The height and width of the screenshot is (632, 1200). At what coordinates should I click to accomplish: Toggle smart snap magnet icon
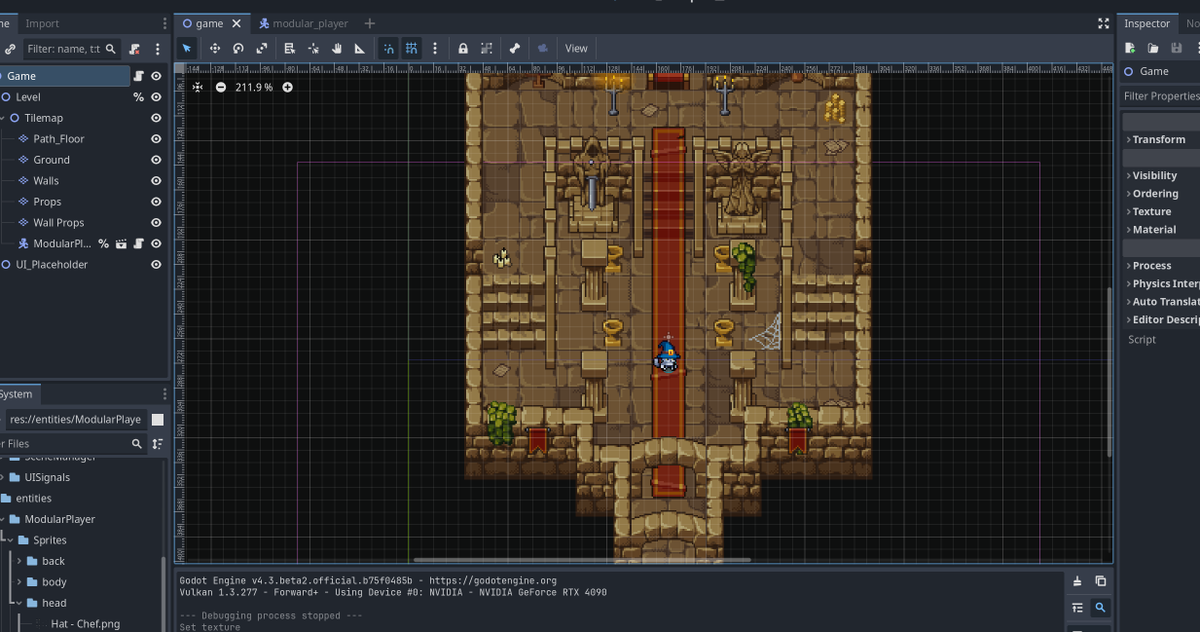click(x=388, y=48)
